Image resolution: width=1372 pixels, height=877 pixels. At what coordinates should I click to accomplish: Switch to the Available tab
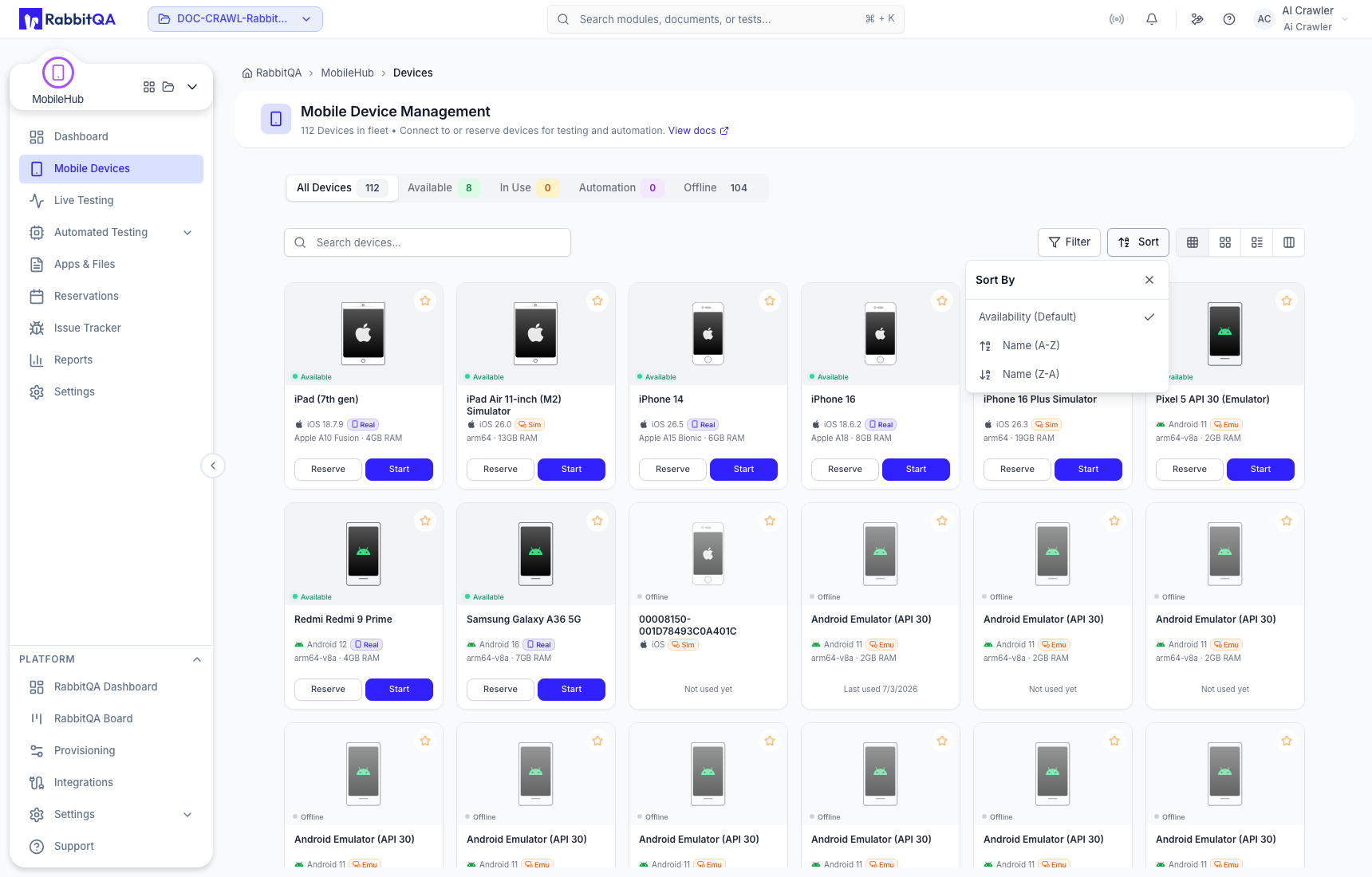tap(443, 188)
